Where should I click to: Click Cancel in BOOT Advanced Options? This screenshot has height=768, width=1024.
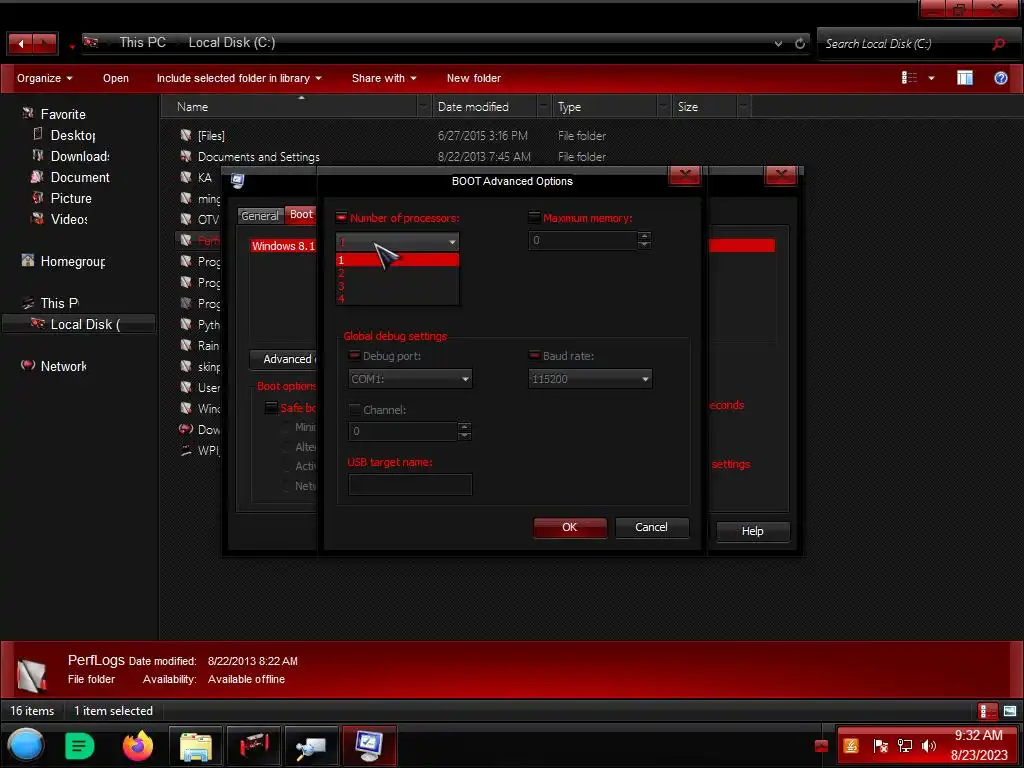(x=651, y=527)
